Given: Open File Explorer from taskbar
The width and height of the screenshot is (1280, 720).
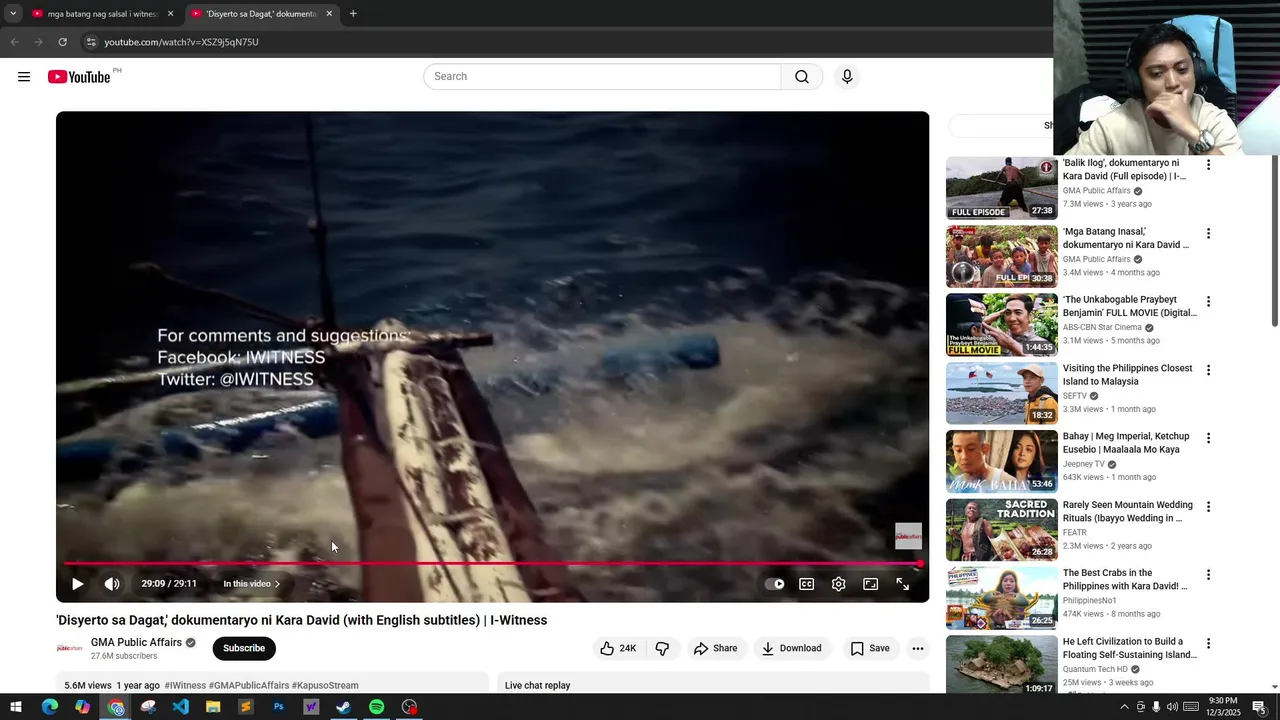Looking at the screenshot, I should coord(213,707).
